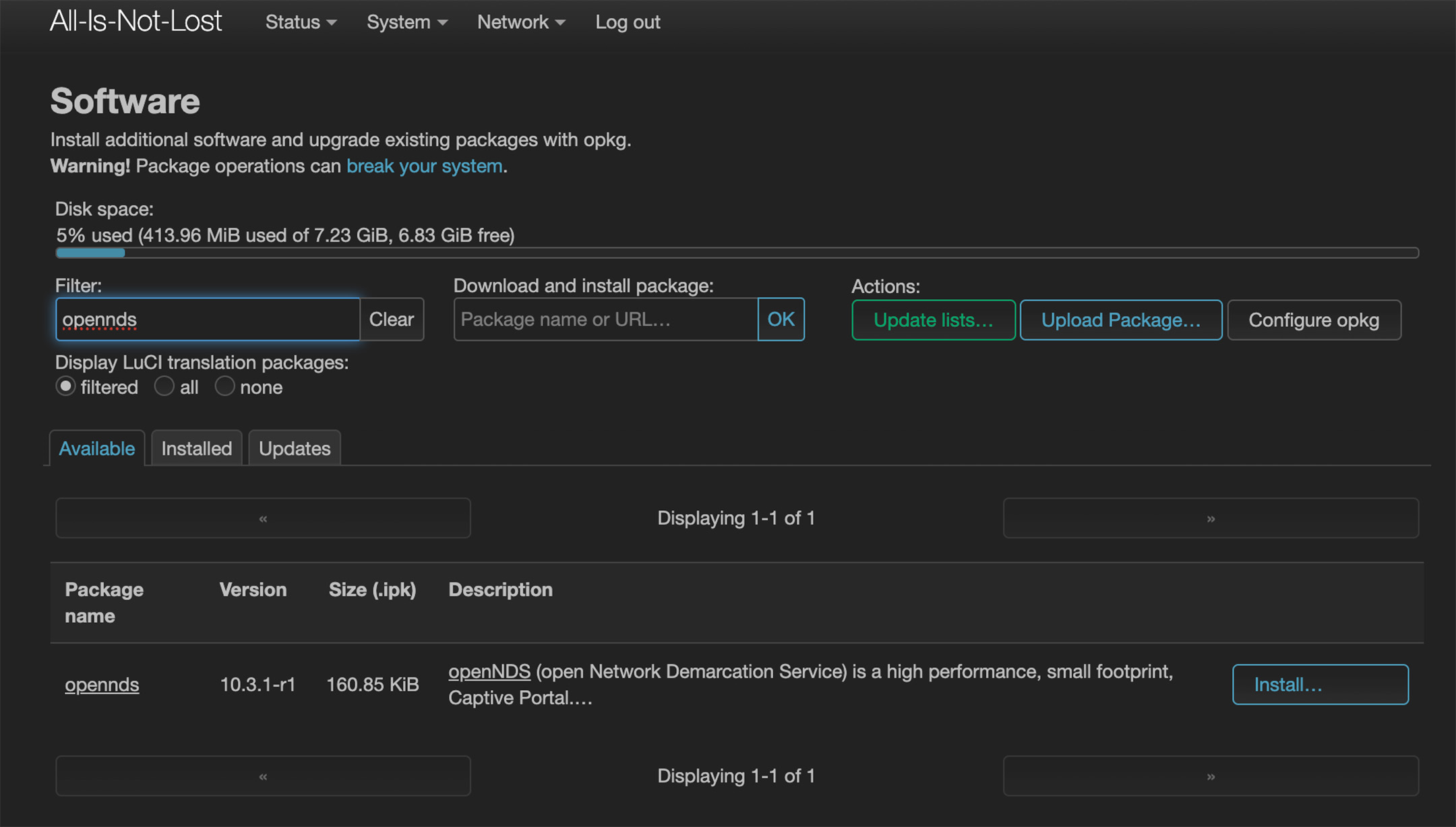Select the filtered radio button

pos(65,386)
